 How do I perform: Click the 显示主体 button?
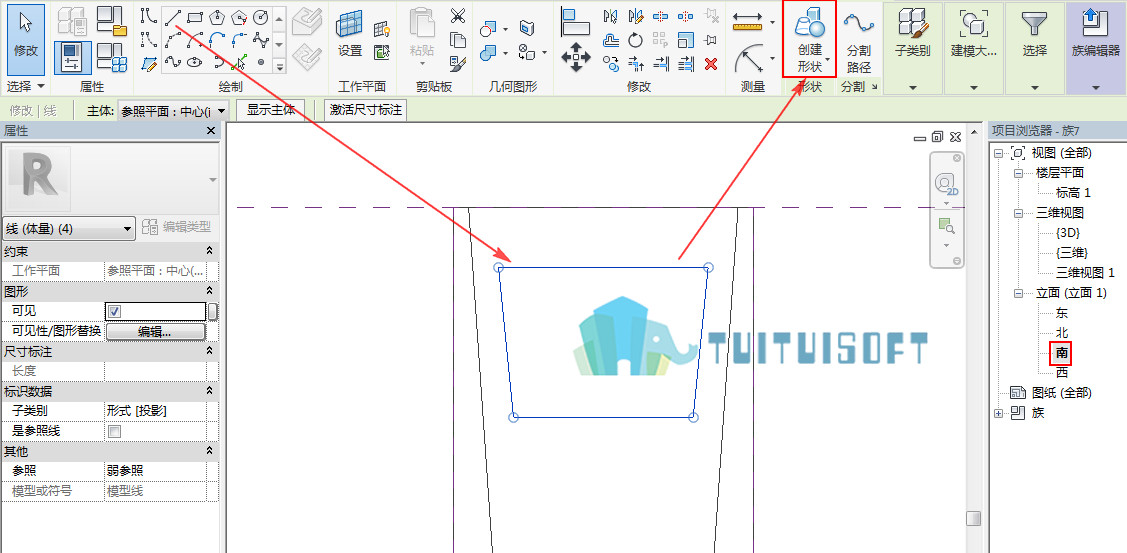click(x=270, y=111)
